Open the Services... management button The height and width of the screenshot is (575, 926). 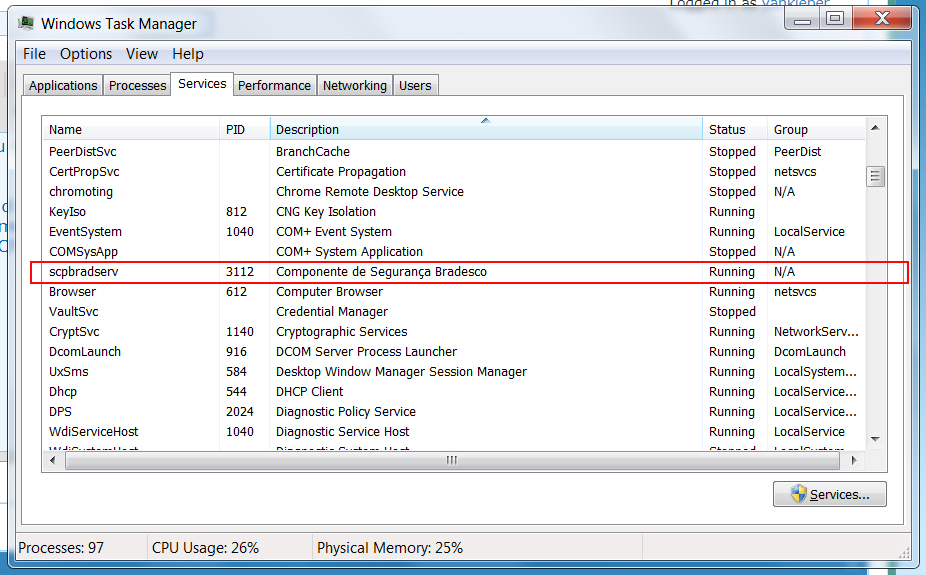click(x=830, y=494)
